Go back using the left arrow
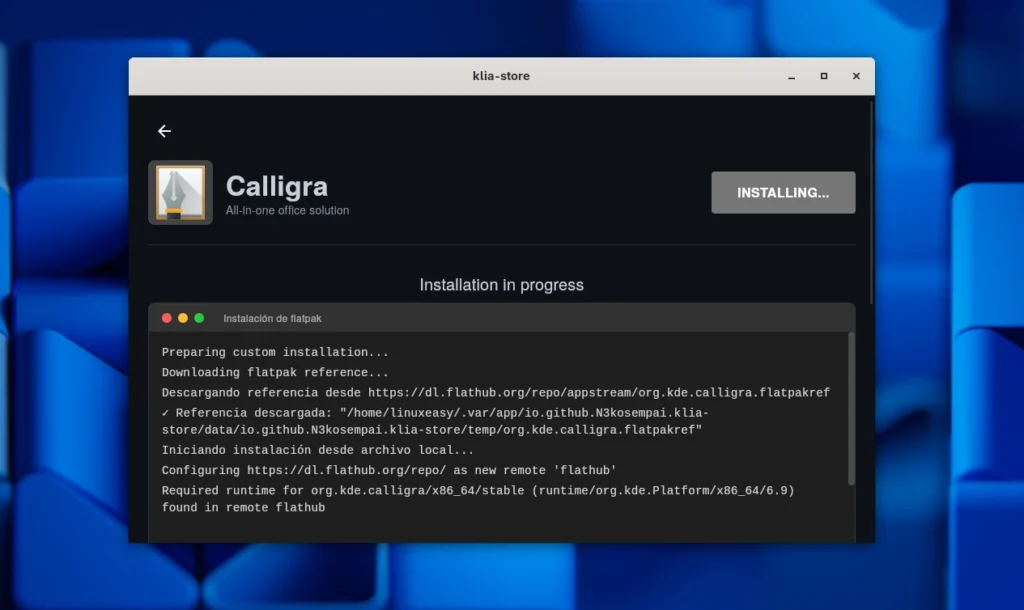The width and height of the screenshot is (1024, 610). (x=164, y=131)
